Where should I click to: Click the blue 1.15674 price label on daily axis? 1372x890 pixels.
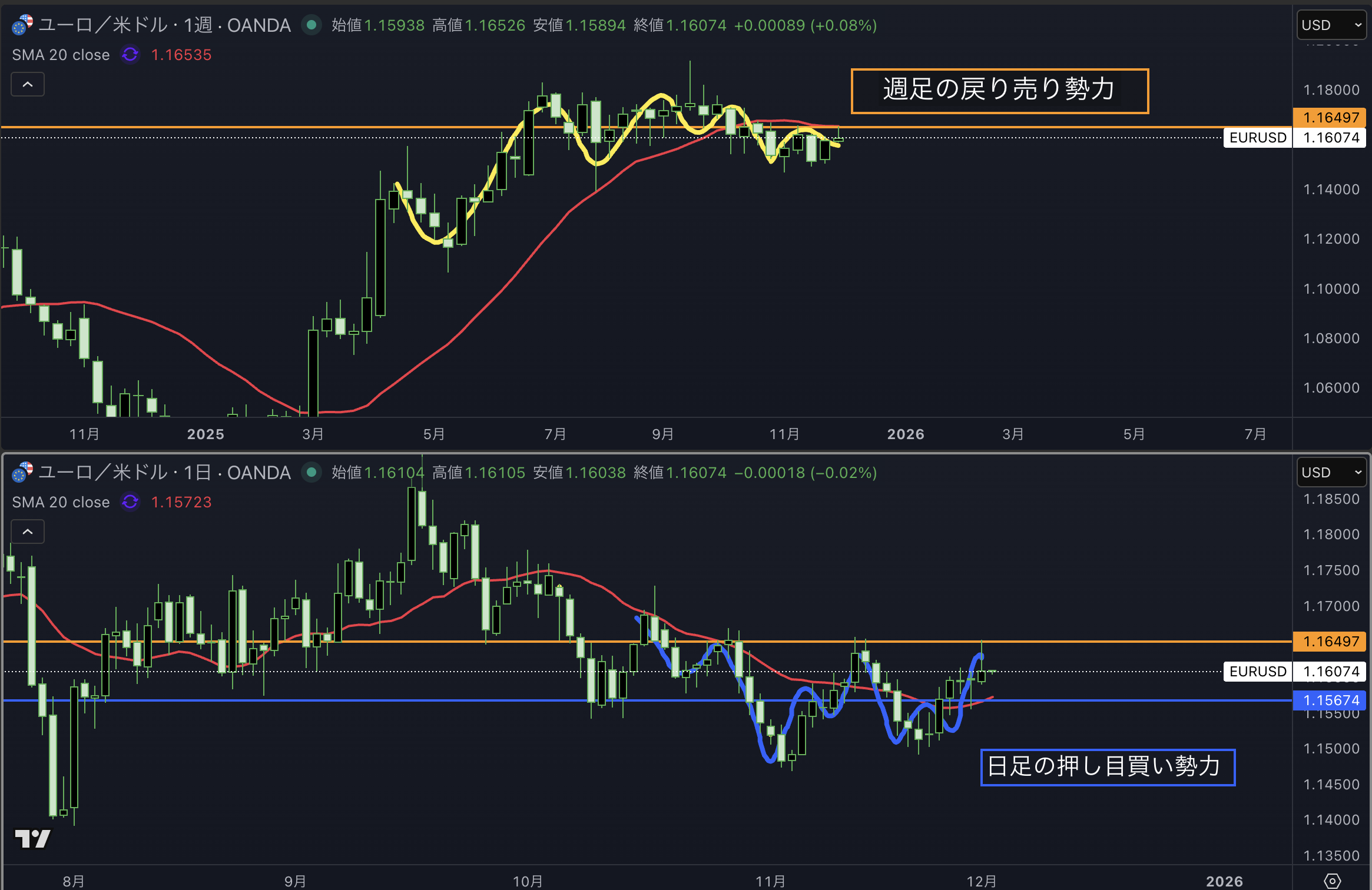click(x=1330, y=700)
